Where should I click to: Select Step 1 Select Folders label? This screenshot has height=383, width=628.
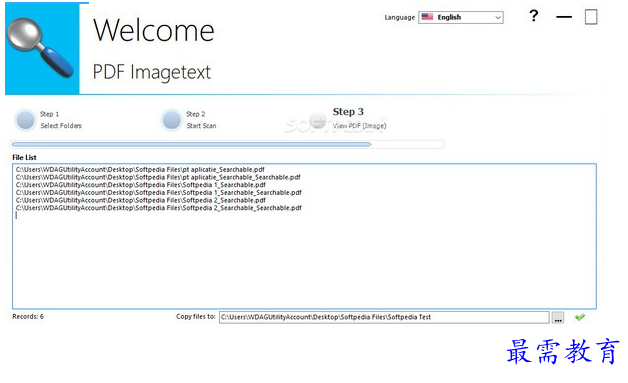61,120
